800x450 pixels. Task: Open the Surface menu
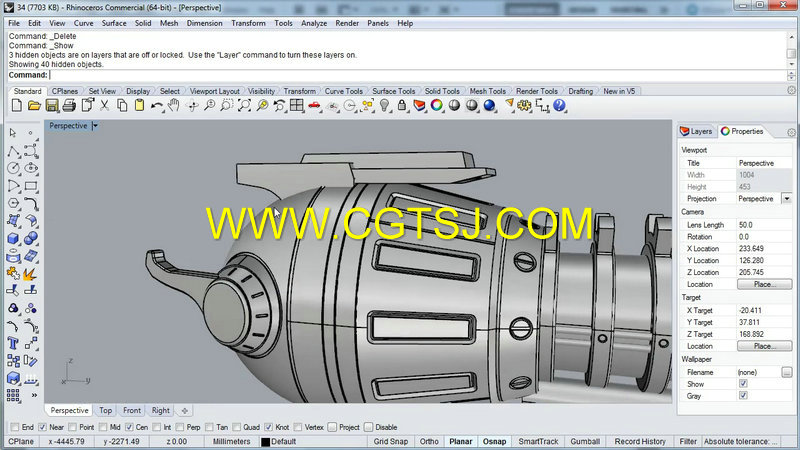pos(114,23)
